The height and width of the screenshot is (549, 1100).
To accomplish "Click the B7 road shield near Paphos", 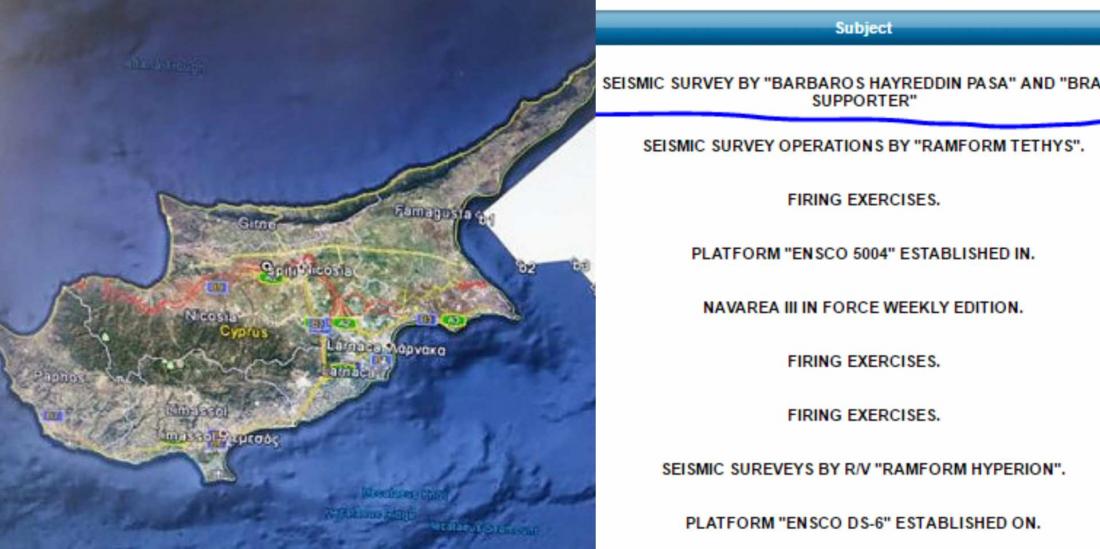I will pos(53,415).
